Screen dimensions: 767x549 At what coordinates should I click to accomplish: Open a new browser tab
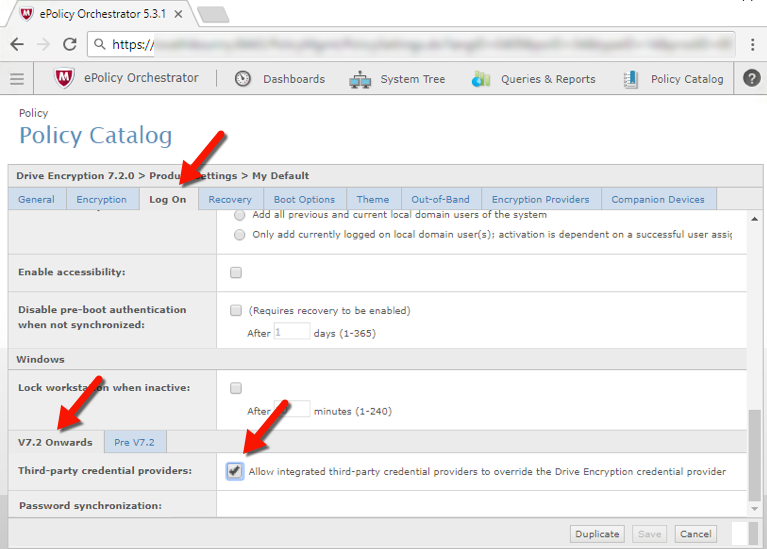tap(213, 15)
